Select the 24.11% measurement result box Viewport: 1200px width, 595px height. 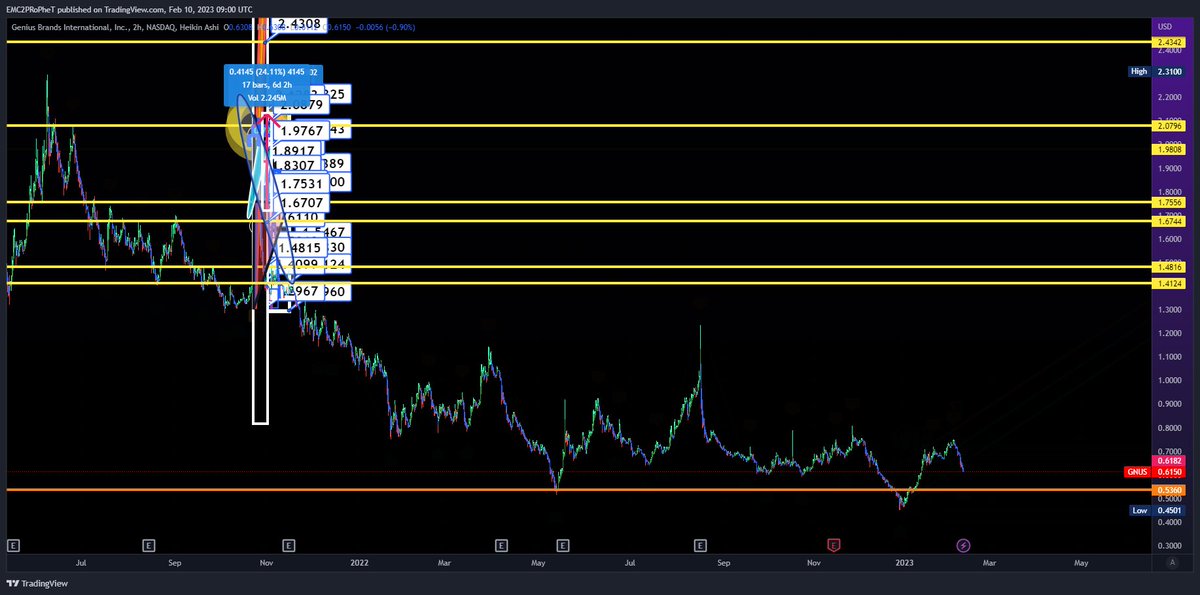tap(272, 85)
